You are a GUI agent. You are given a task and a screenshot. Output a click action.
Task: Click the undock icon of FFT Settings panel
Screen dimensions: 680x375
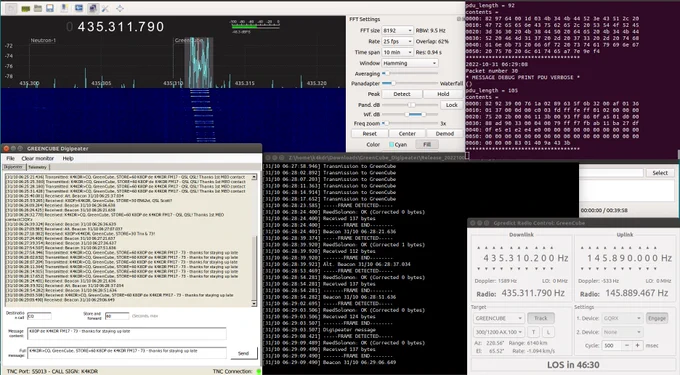(459, 19)
